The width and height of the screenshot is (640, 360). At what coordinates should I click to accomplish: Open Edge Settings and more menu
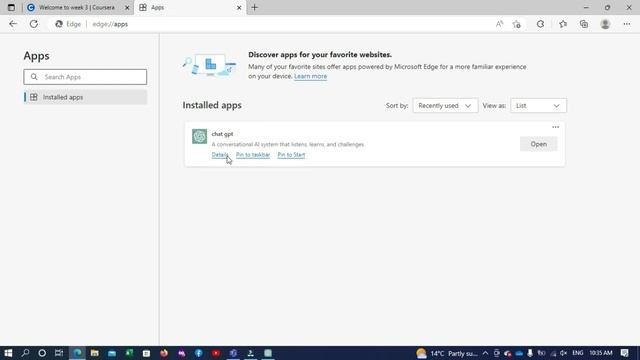pos(627,24)
